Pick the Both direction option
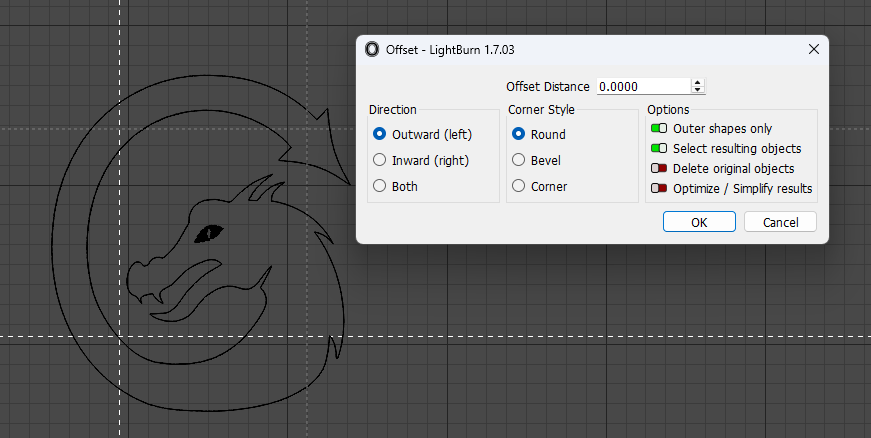Viewport: 871px width, 438px height. click(x=380, y=186)
